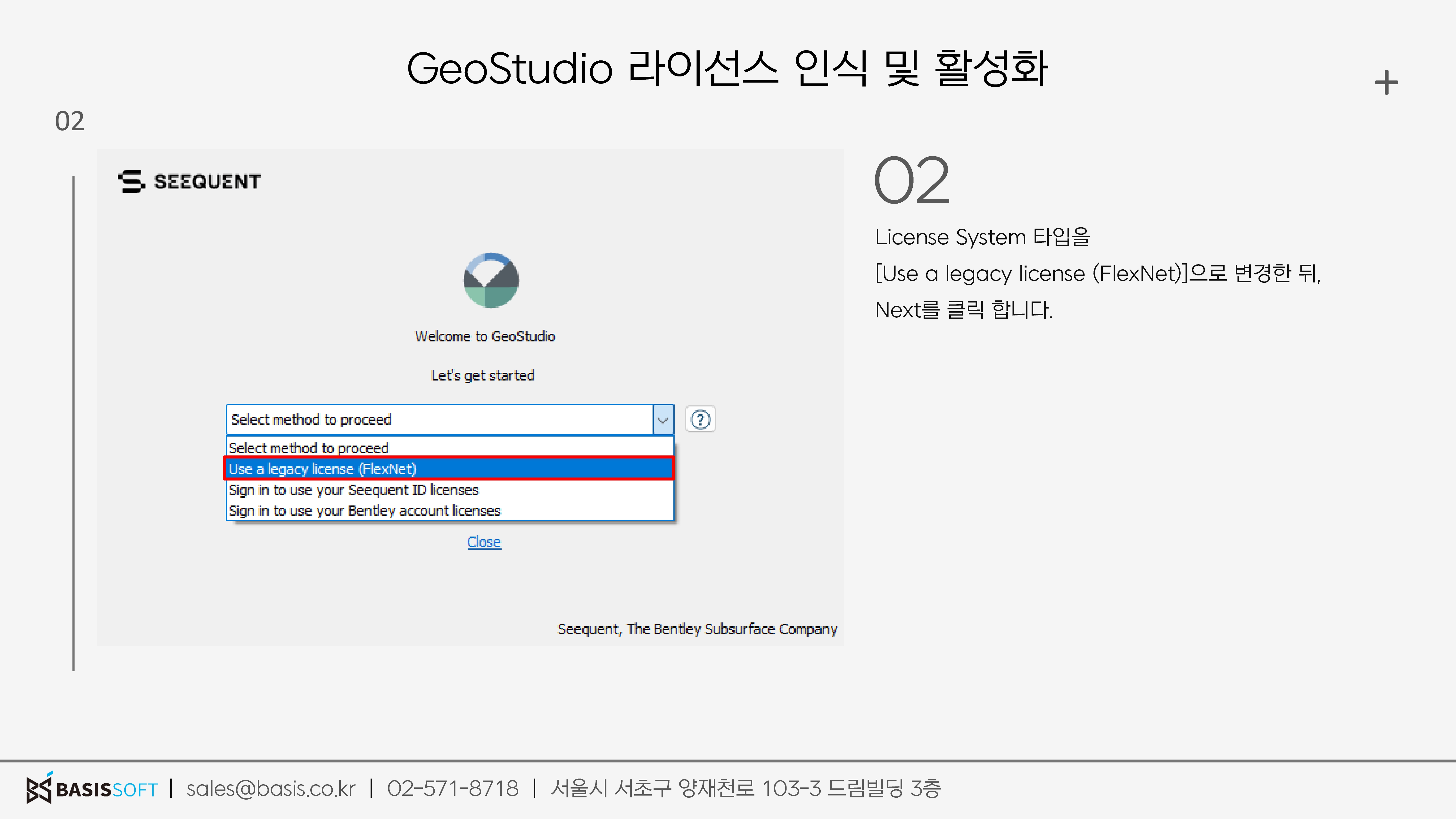Select Sign in with Seequent ID licenses
The height and width of the screenshot is (819, 1456).
coord(450,489)
